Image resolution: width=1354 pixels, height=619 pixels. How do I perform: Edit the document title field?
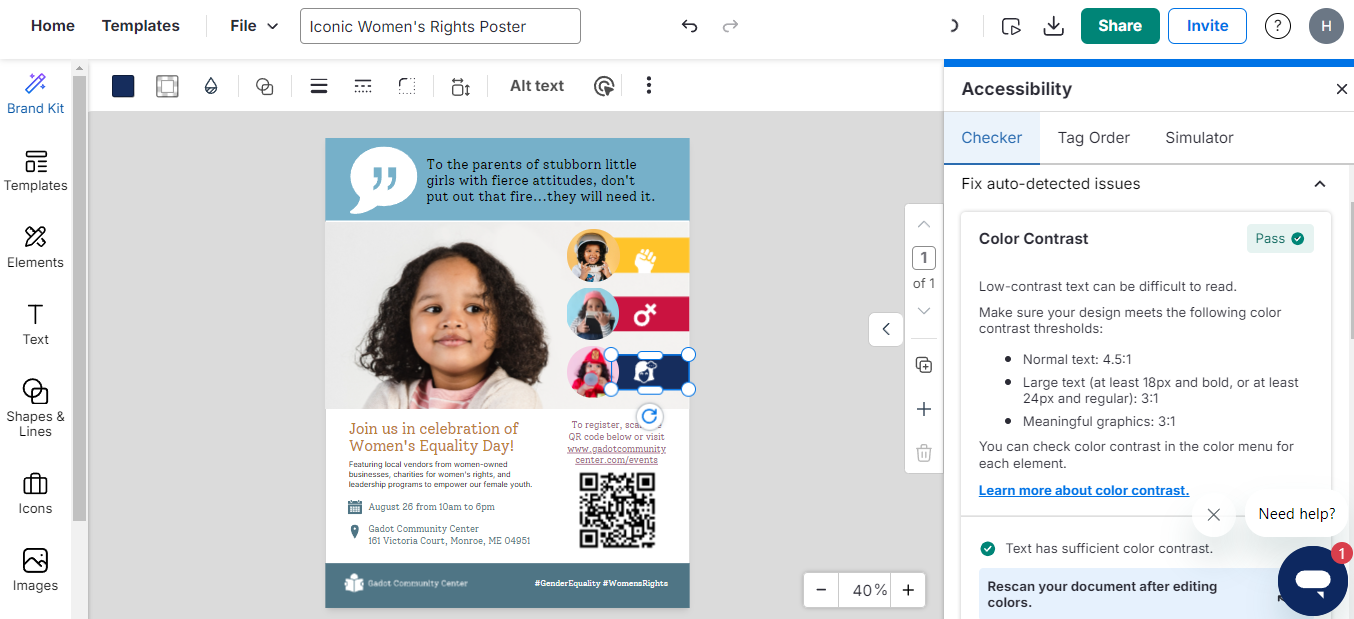440,26
